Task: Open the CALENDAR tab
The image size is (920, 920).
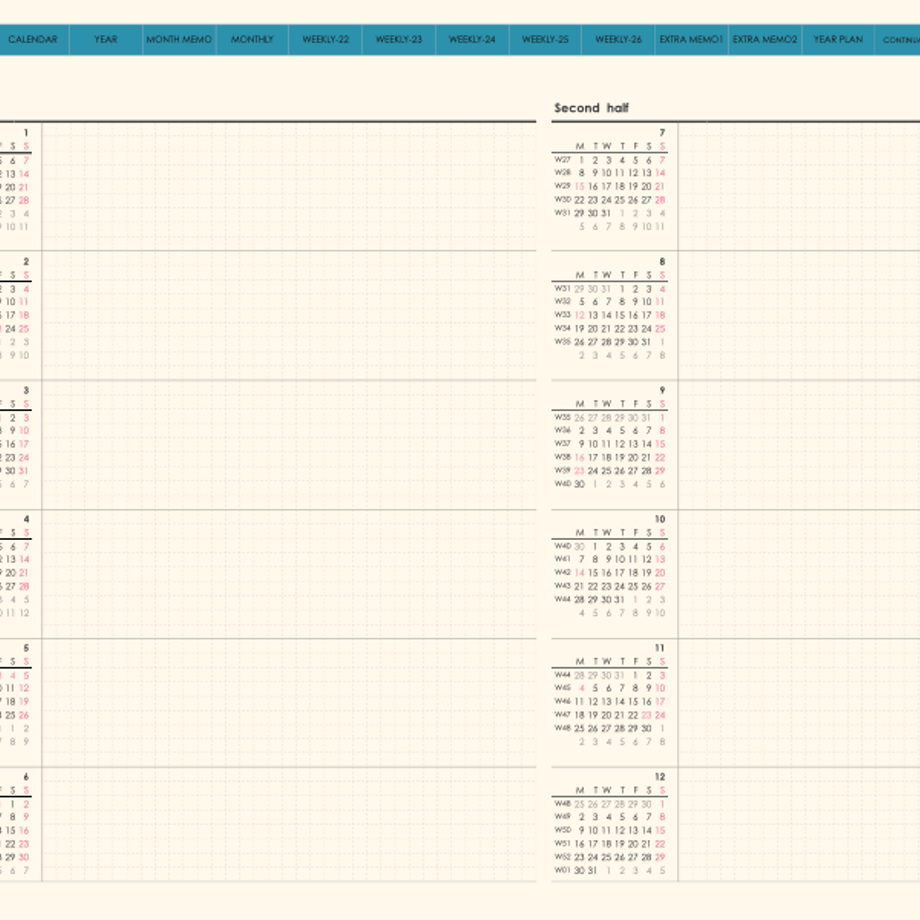Action: coord(33,39)
